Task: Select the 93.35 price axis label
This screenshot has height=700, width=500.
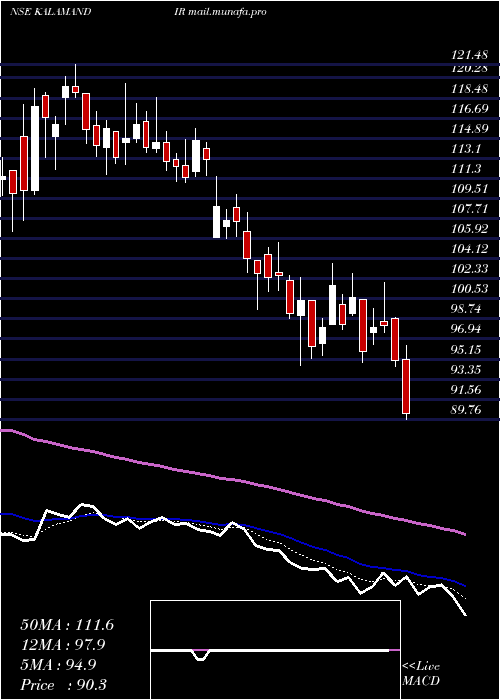Action: (x=467, y=369)
